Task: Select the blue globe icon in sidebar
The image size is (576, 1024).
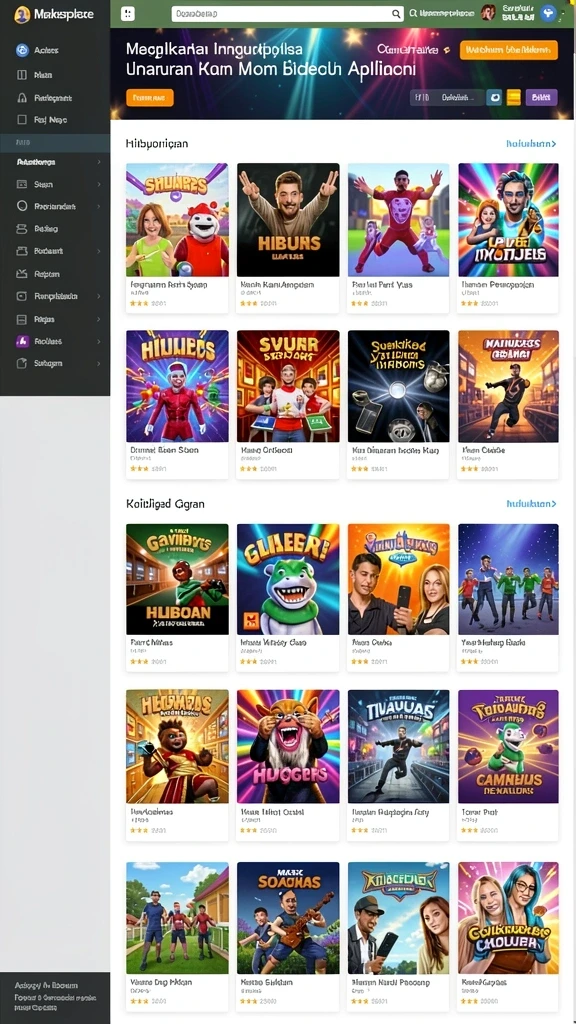Action: [22, 50]
